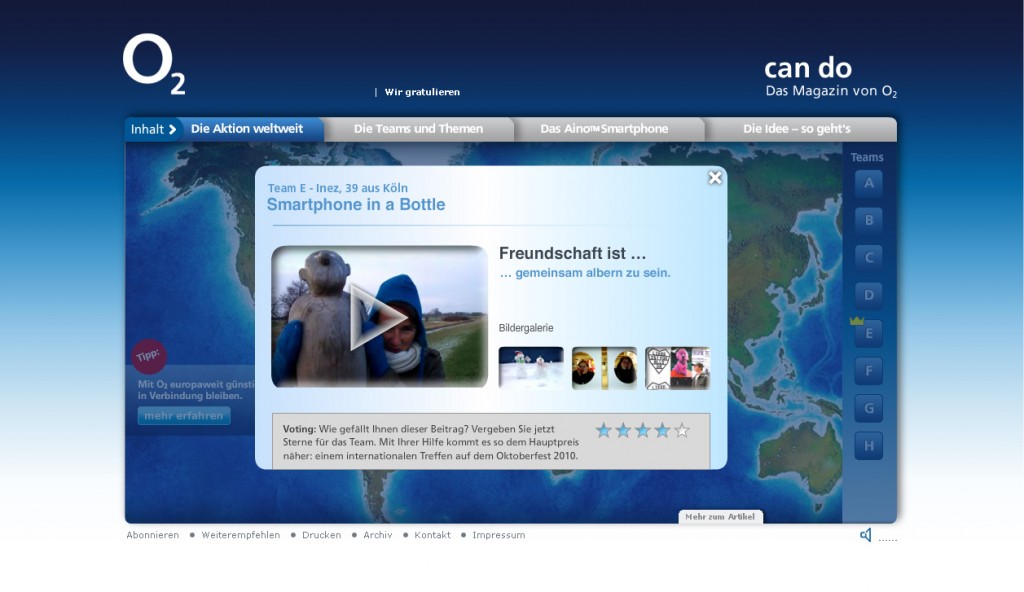Image resolution: width=1024 pixels, height=592 pixels.
Task: Select Team F button
Action: (869, 371)
